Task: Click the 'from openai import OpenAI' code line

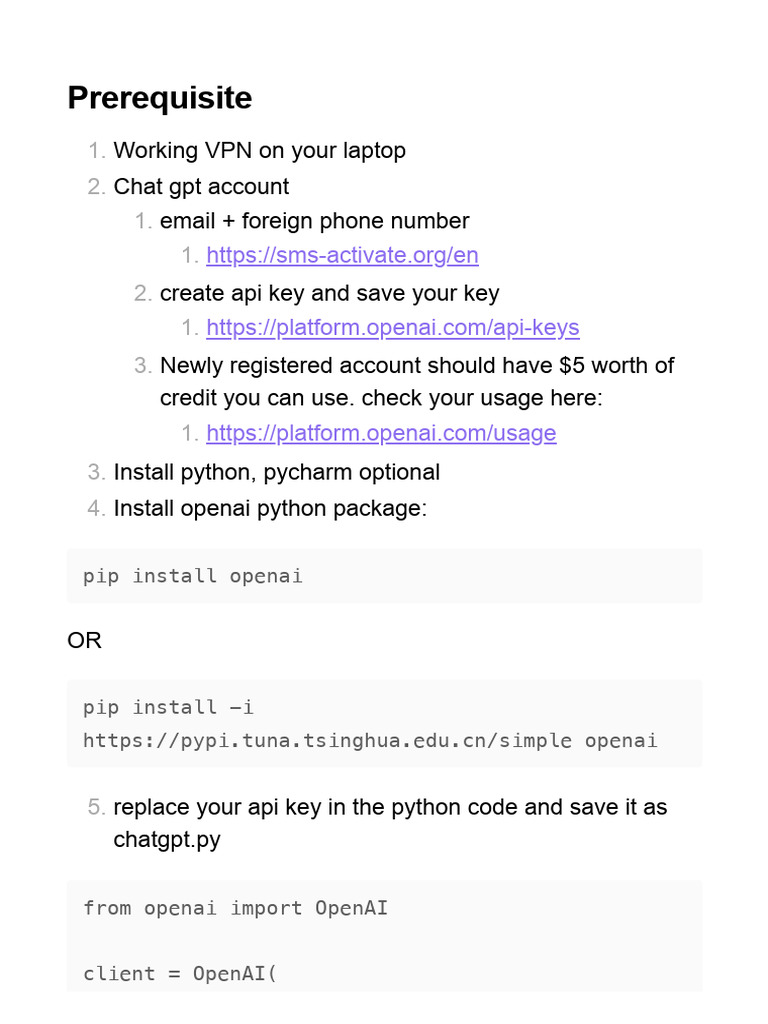Action: (235, 908)
